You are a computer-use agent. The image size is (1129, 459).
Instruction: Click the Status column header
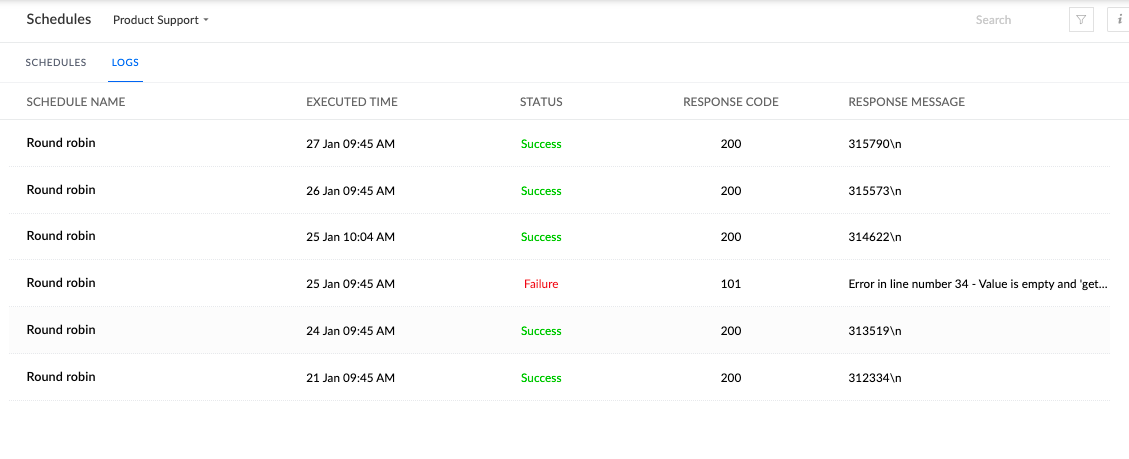[541, 102]
